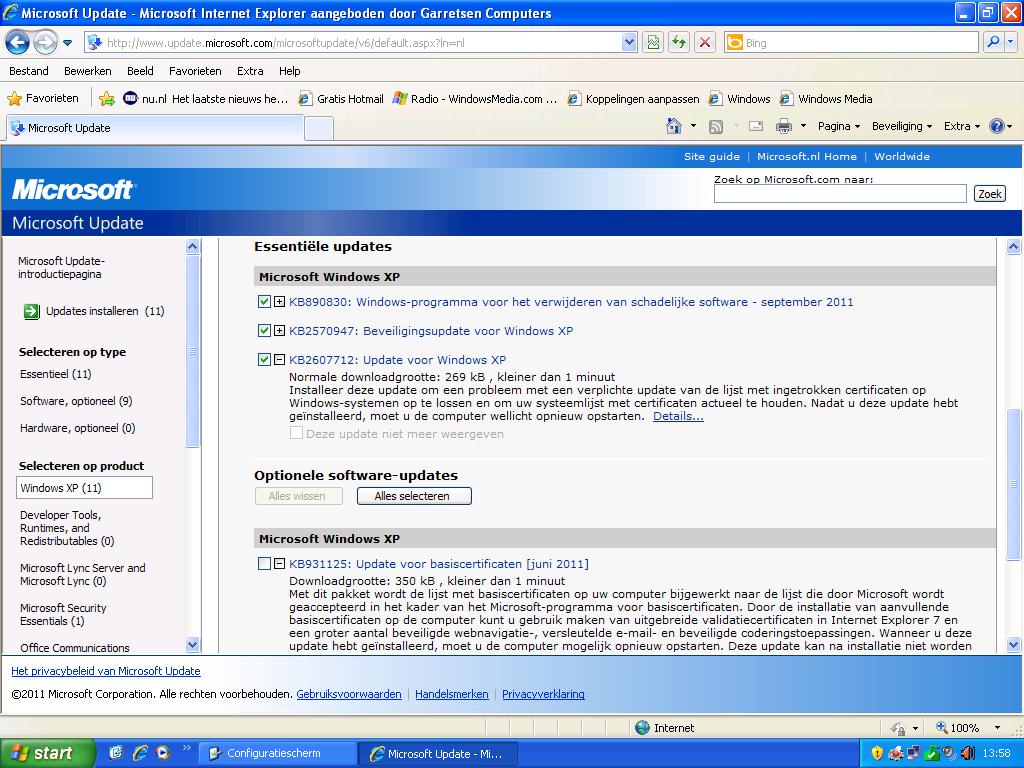Select Software, optioneel (9)
Image resolution: width=1024 pixels, height=768 pixels.
[x=76, y=401]
